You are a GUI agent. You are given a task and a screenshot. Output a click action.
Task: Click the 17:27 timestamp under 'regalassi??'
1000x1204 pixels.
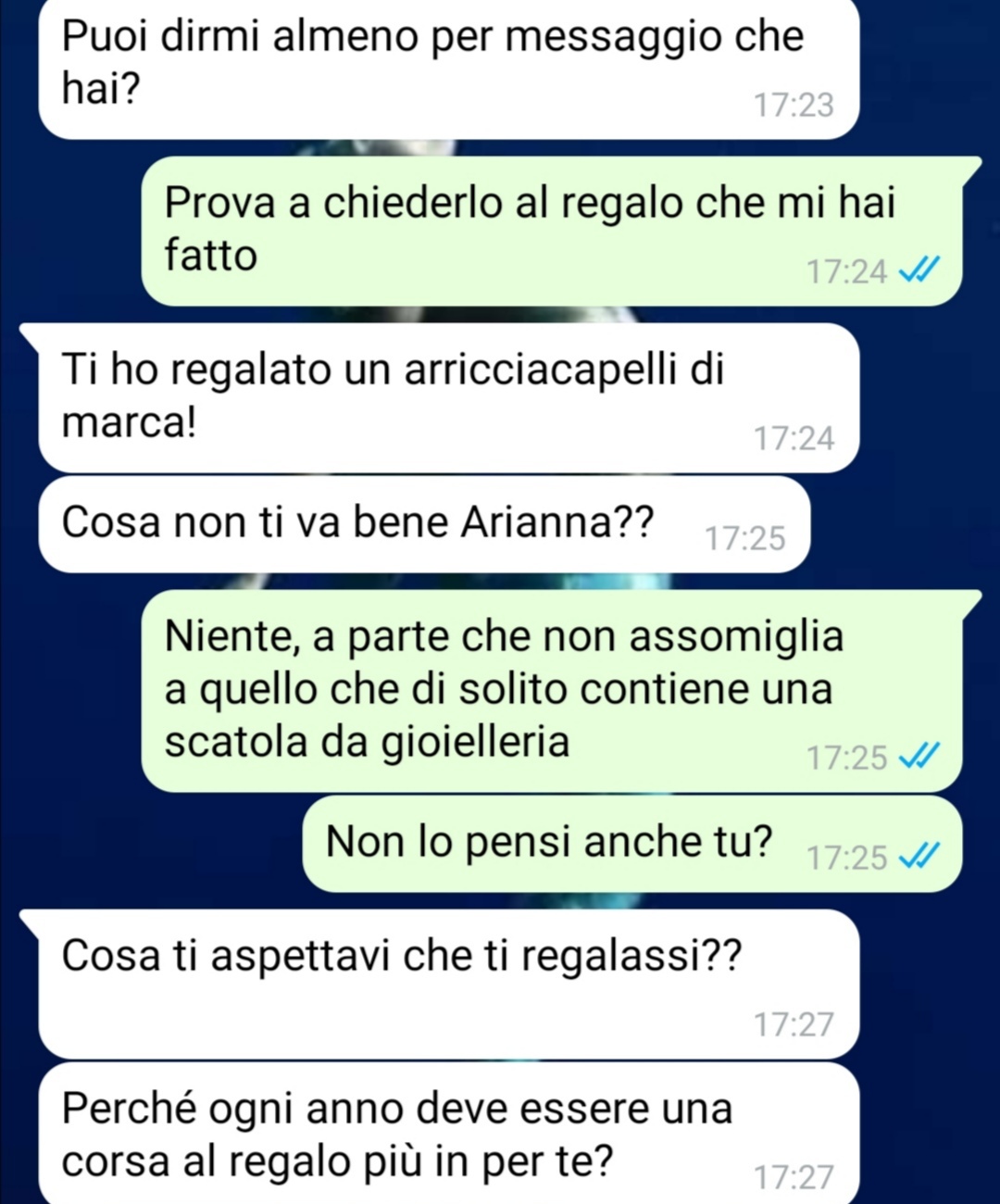794,1024
